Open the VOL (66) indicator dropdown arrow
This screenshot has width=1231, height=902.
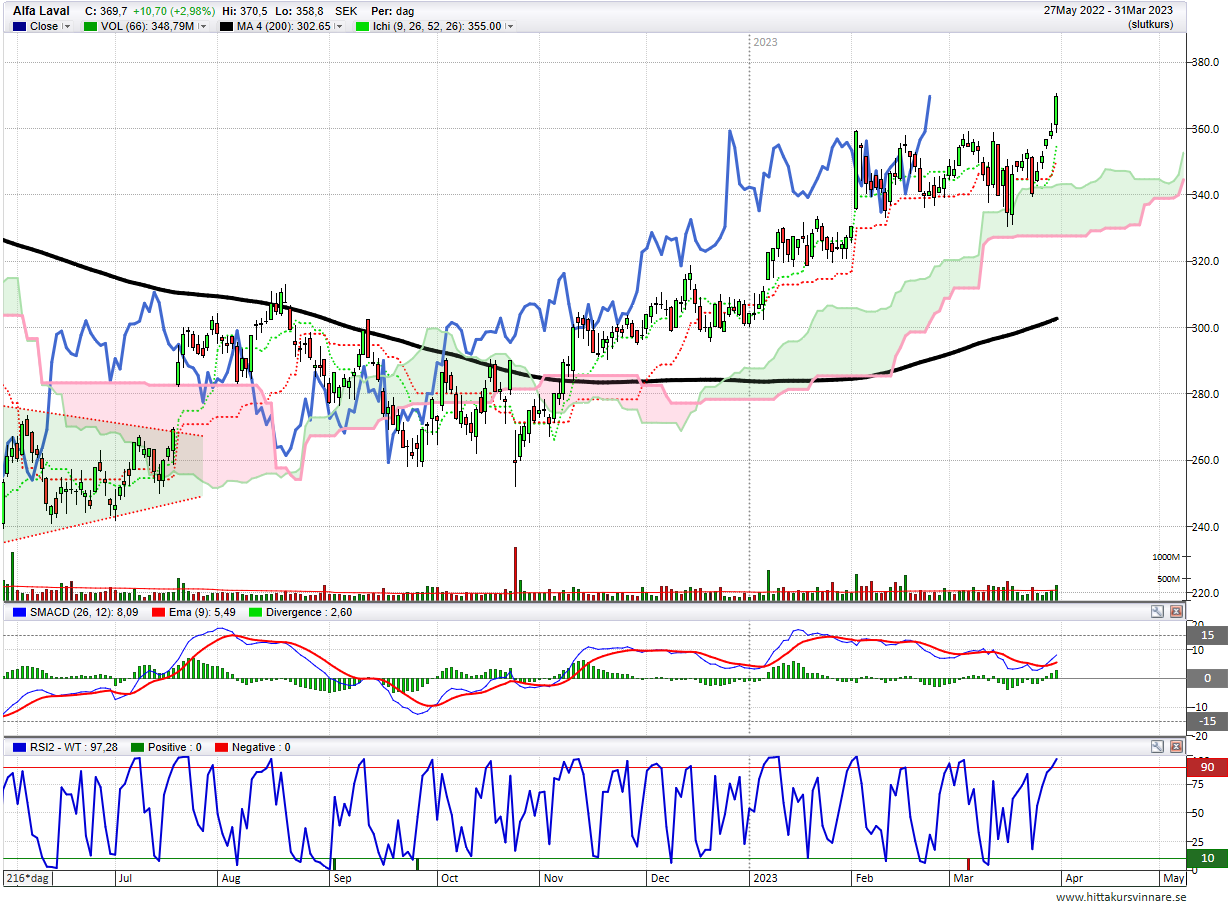(x=203, y=27)
